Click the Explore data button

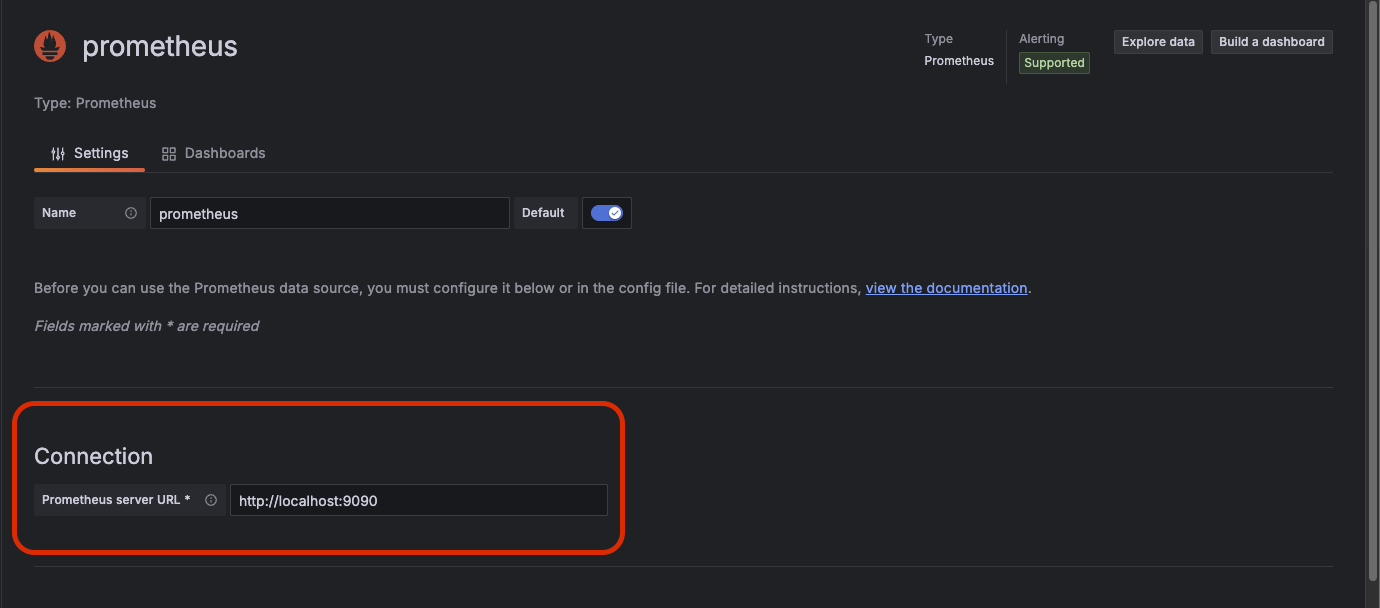click(x=1158, y=42)
